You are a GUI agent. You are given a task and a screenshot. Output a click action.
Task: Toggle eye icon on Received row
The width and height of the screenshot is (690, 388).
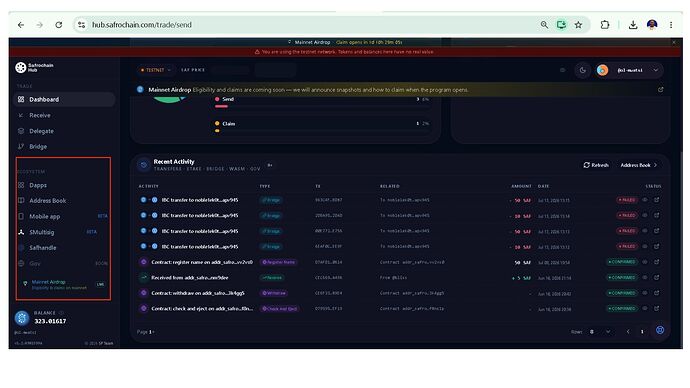tap(645, 277)
